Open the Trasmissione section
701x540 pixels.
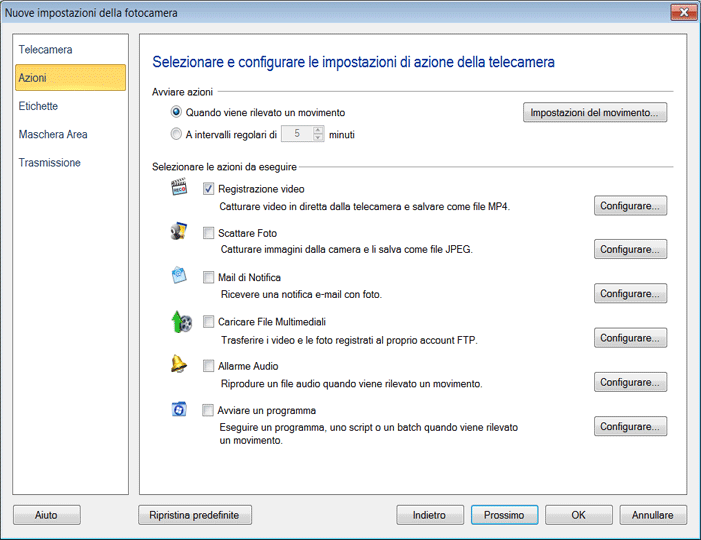pyautogui.click(x=50, y=162)
